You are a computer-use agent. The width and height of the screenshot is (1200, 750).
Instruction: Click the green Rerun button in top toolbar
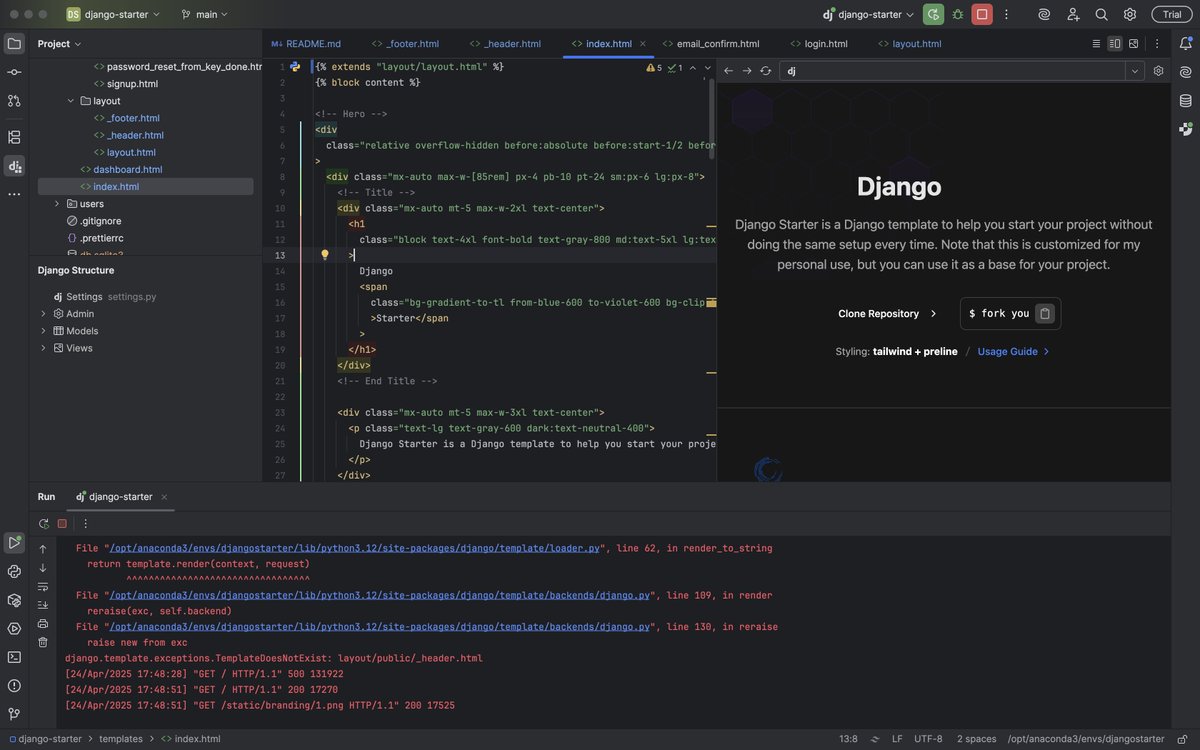click(933, 14)
